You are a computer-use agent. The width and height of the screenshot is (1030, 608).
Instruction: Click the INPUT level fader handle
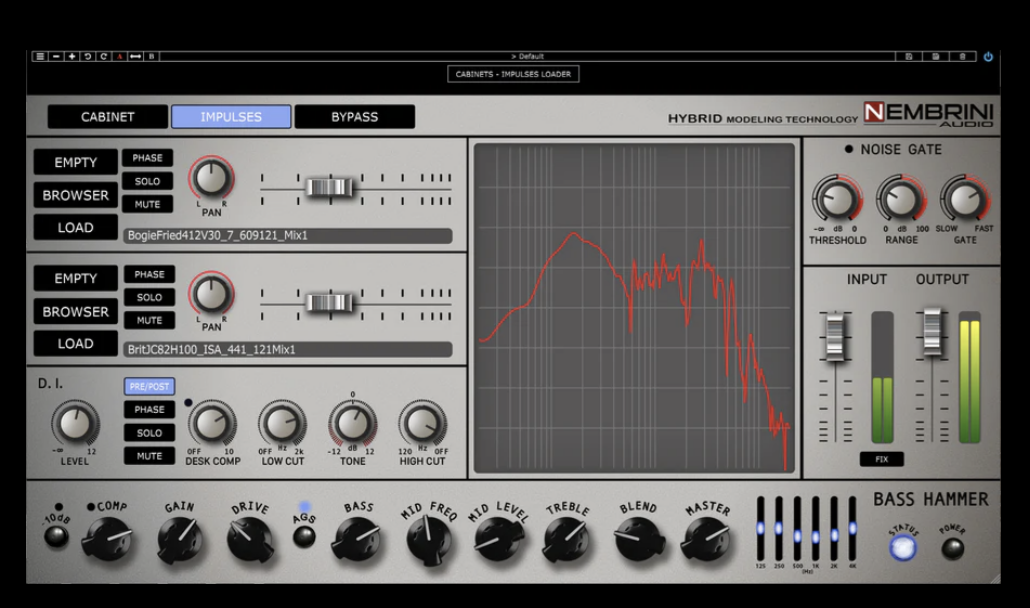(x=836, y=327)
